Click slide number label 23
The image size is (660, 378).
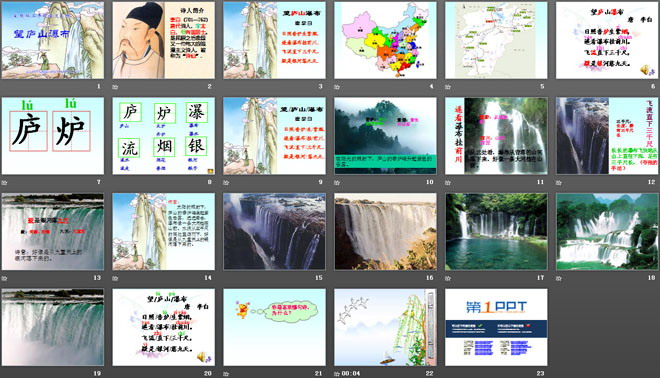(540, 373)
